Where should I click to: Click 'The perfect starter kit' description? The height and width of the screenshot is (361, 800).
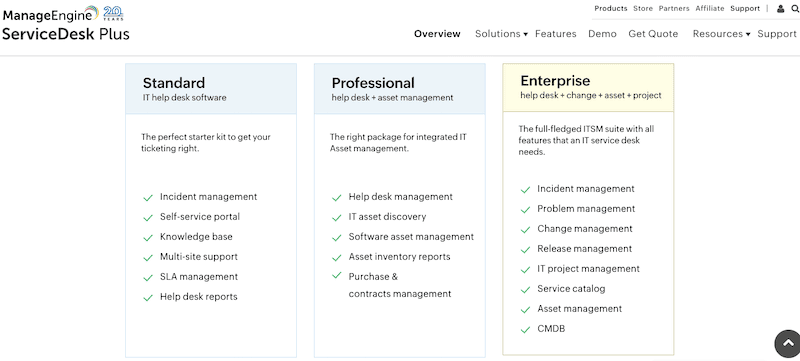click(206, 143)
